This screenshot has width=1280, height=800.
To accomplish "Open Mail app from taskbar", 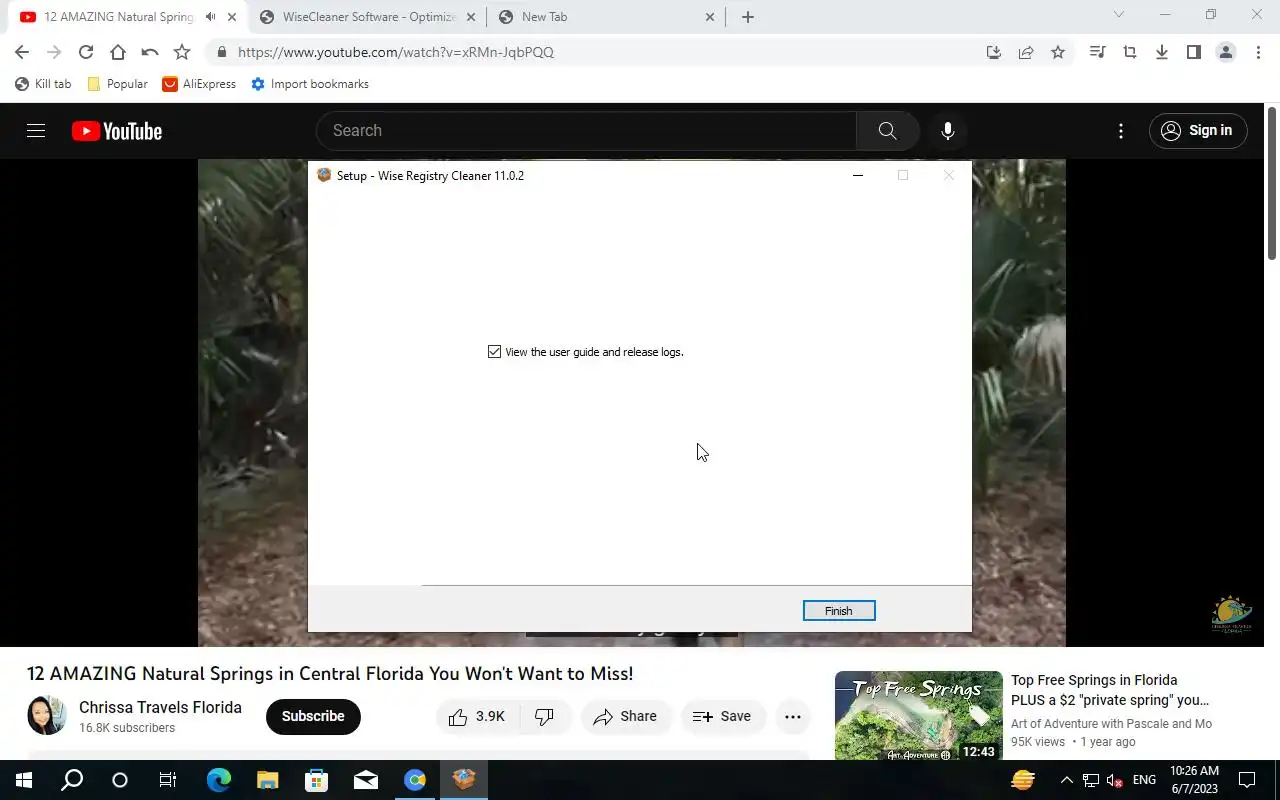I will 365,780.
